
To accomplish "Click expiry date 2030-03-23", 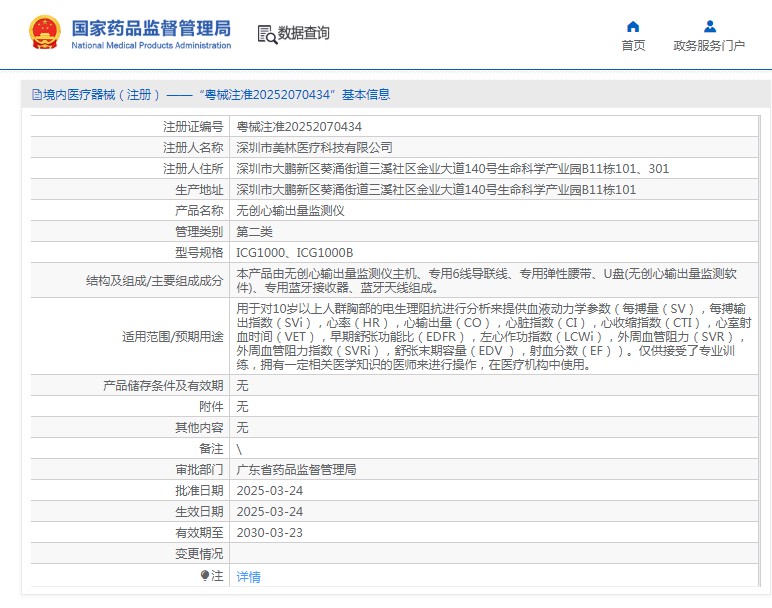I will 270,533.
